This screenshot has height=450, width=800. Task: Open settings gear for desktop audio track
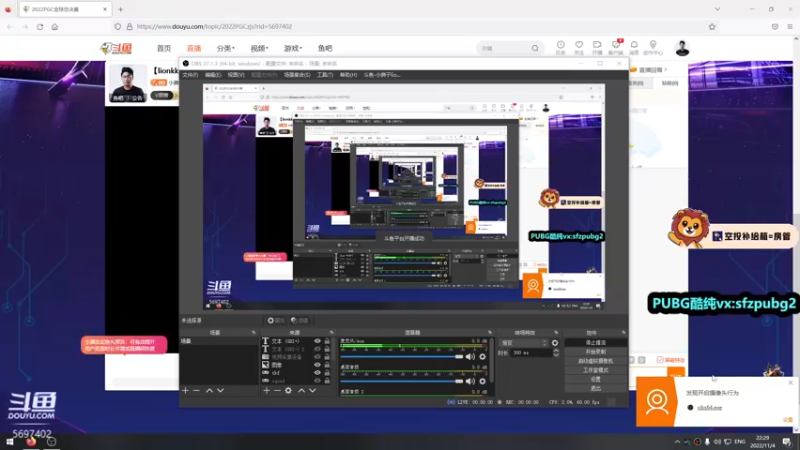click(x=482, y=381)
